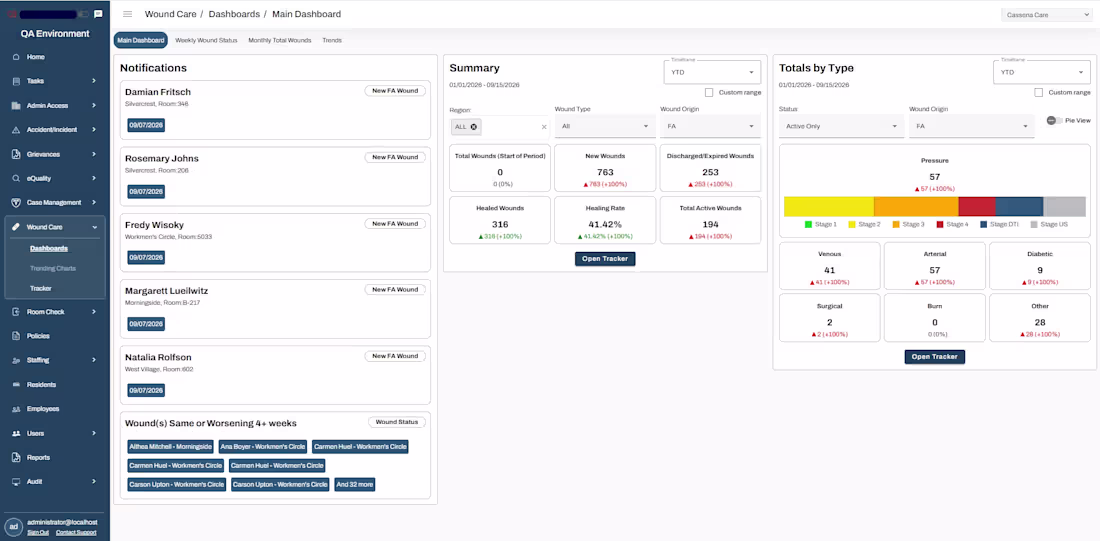
Task: Toggle the Pie View switch
Action: 1054,121
